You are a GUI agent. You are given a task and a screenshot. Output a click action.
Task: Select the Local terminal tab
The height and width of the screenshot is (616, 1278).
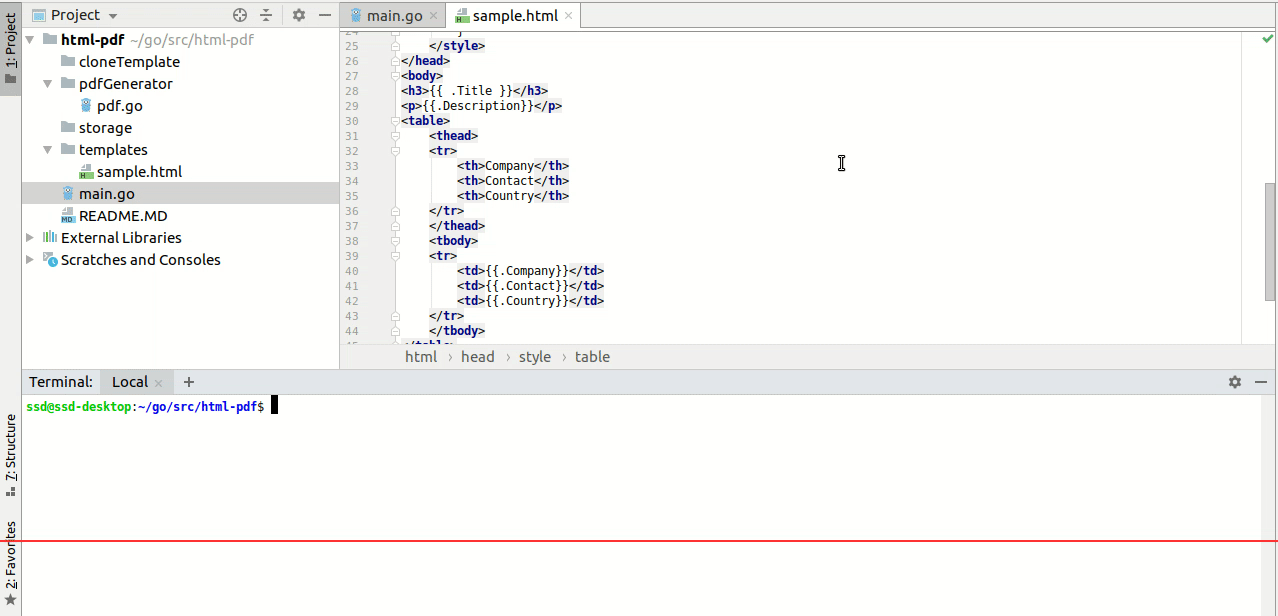tap(129, 382)
